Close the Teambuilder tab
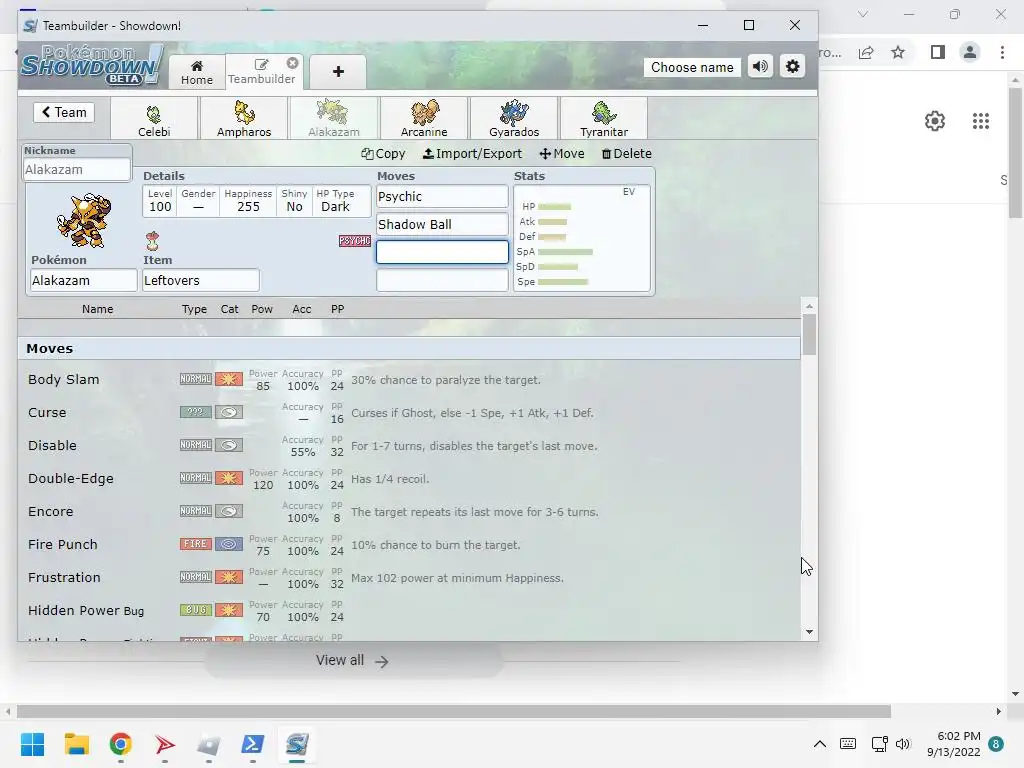The height and width of the screenshot is (768, 1024). [293, 63]
